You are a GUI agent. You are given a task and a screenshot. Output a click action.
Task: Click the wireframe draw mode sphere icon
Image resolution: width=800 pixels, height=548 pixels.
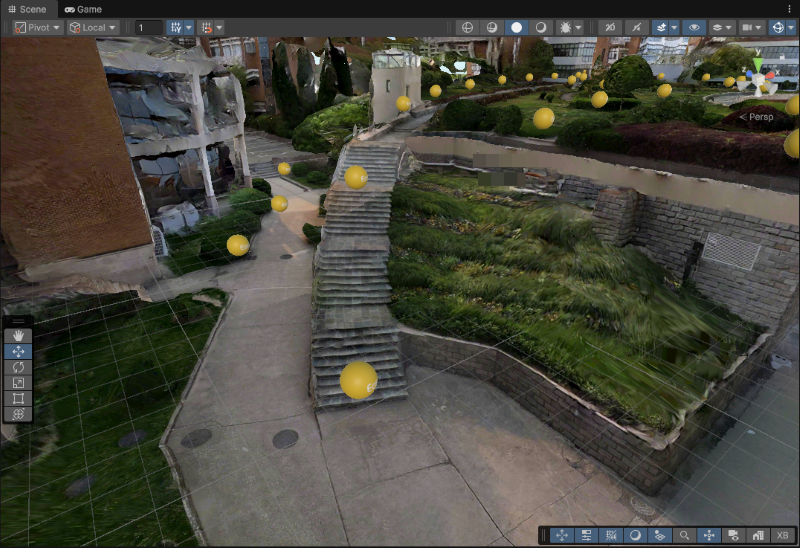point(466,27)
